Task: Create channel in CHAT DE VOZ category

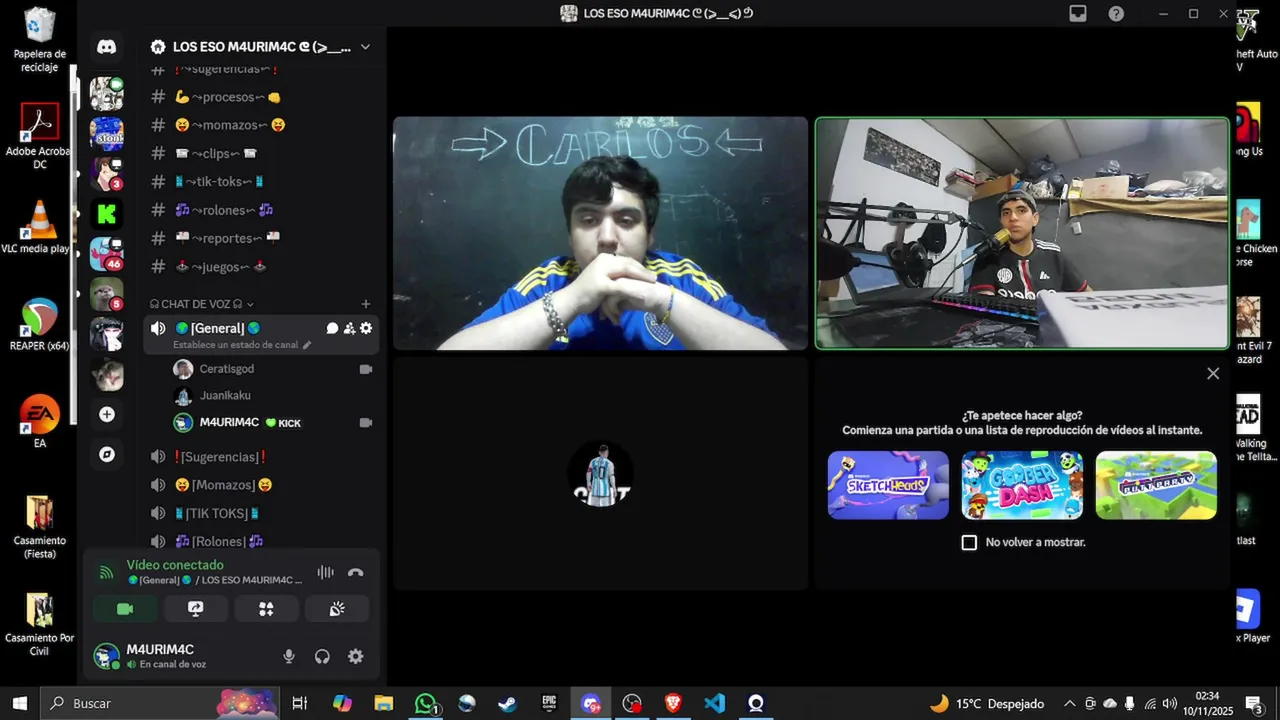Action: pos(366,304)
